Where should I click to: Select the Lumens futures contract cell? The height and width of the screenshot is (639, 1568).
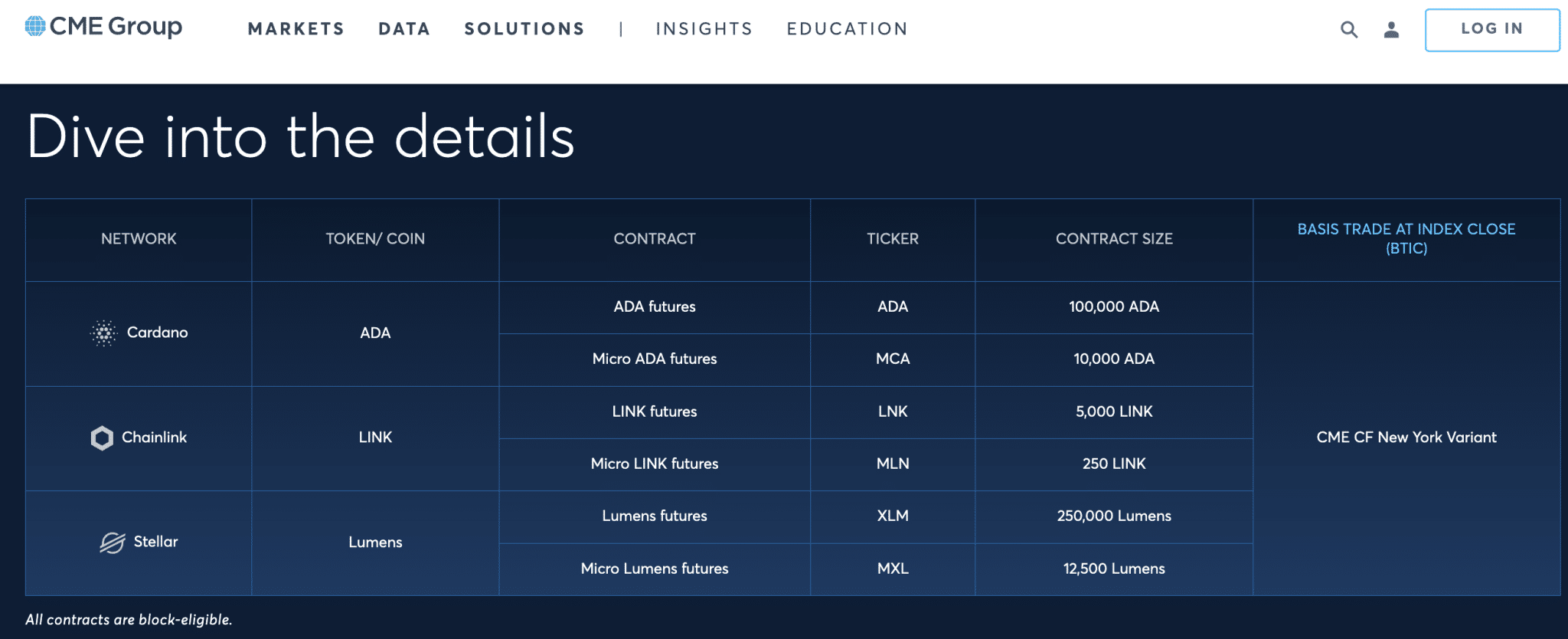click(654, 516)
